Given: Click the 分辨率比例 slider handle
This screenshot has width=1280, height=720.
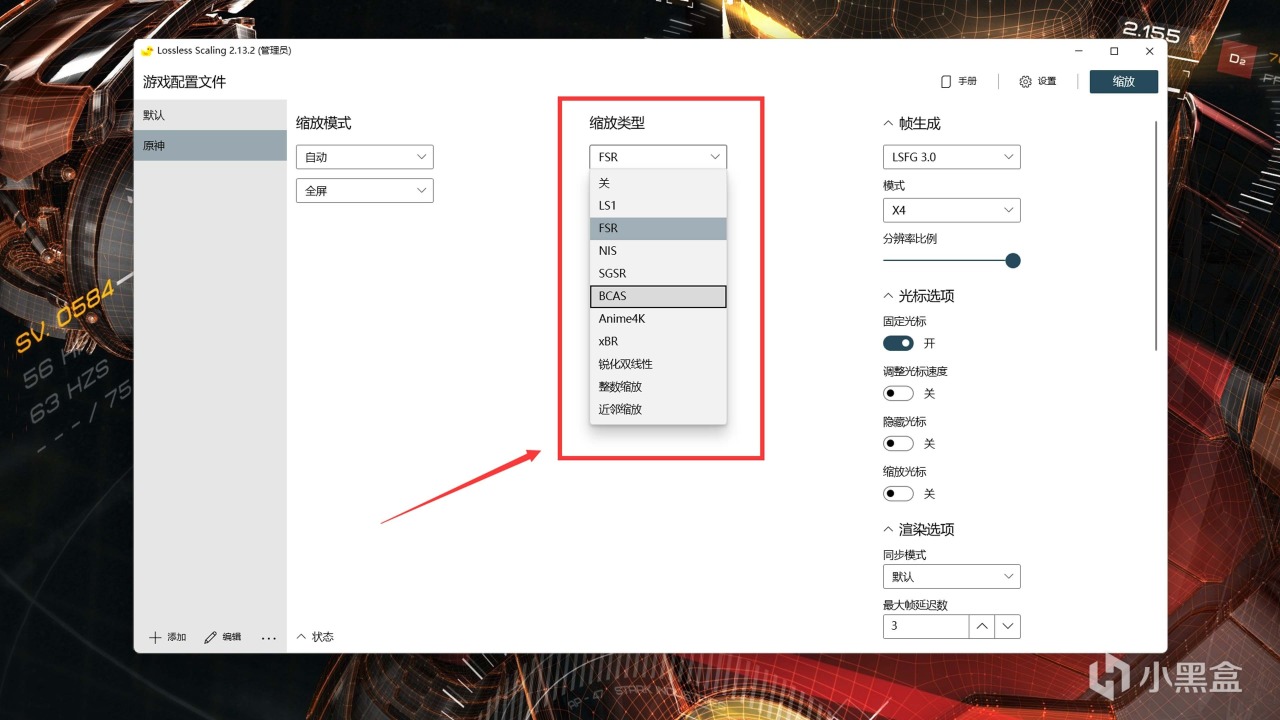Looking at the screenshot, I should pyautogui.click(x=1013, y=261).
